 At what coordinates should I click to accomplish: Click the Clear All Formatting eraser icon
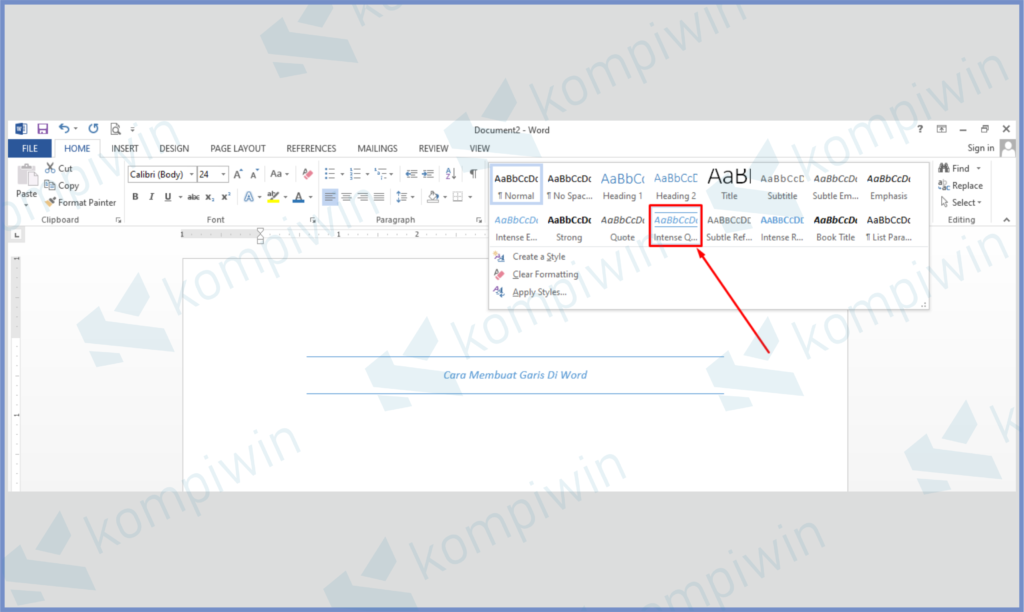pos(307,174)
